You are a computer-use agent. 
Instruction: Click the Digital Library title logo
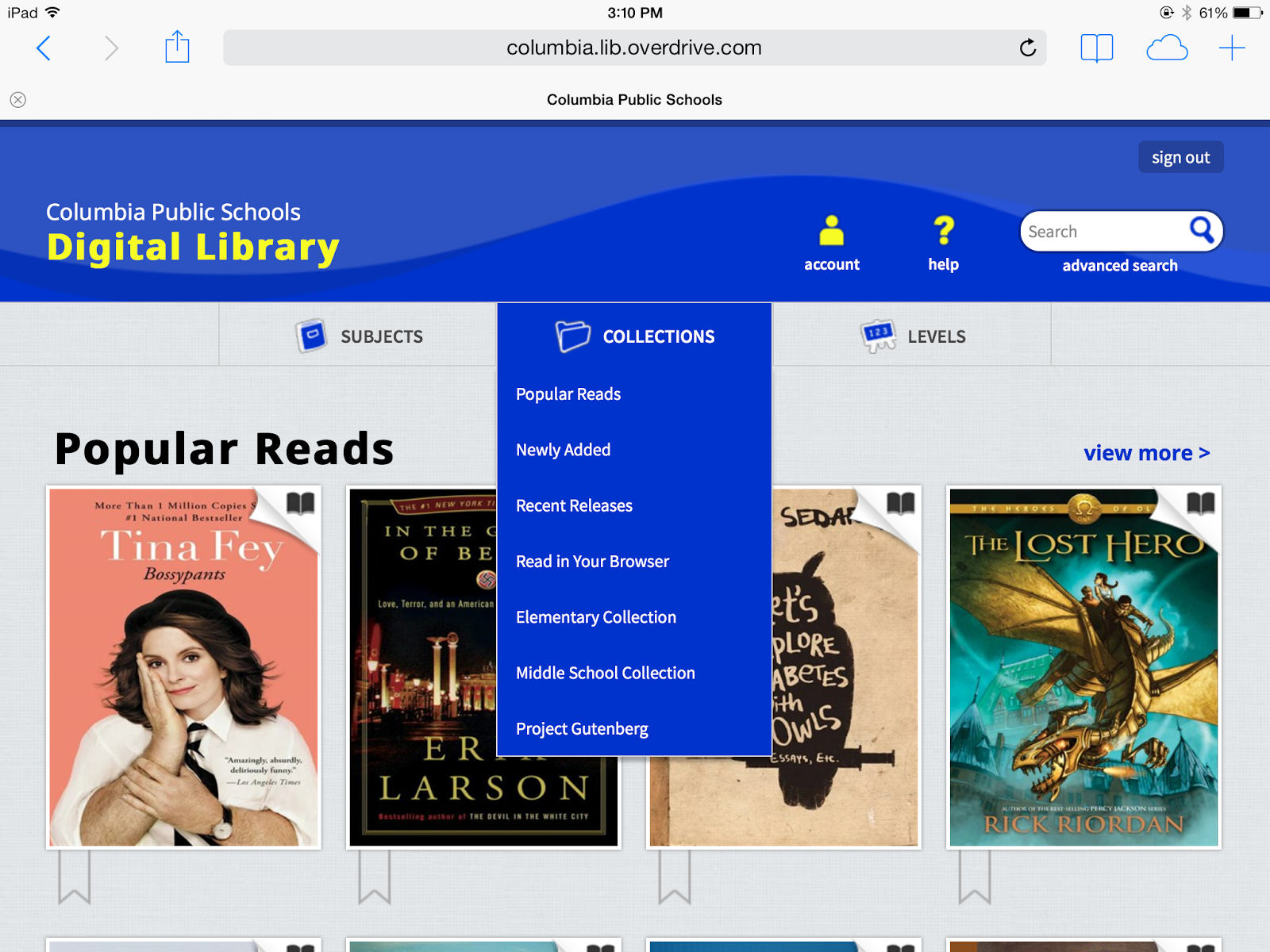pos(193,247)
